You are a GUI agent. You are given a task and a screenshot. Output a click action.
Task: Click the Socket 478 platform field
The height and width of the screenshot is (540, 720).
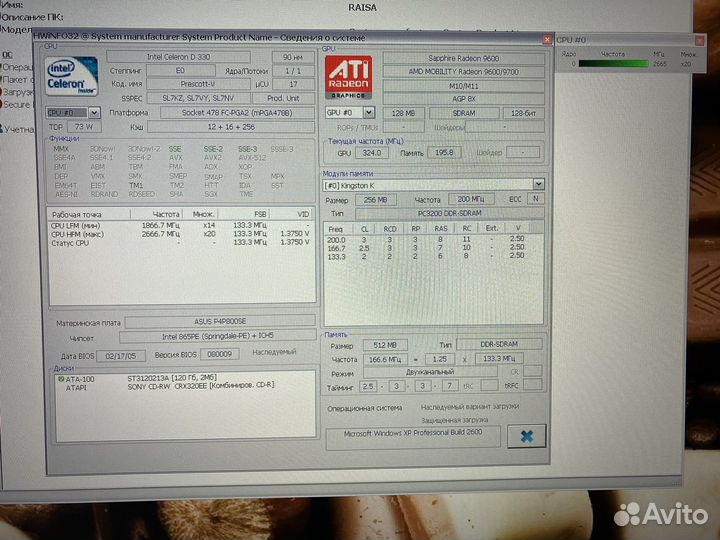[237, 112]
